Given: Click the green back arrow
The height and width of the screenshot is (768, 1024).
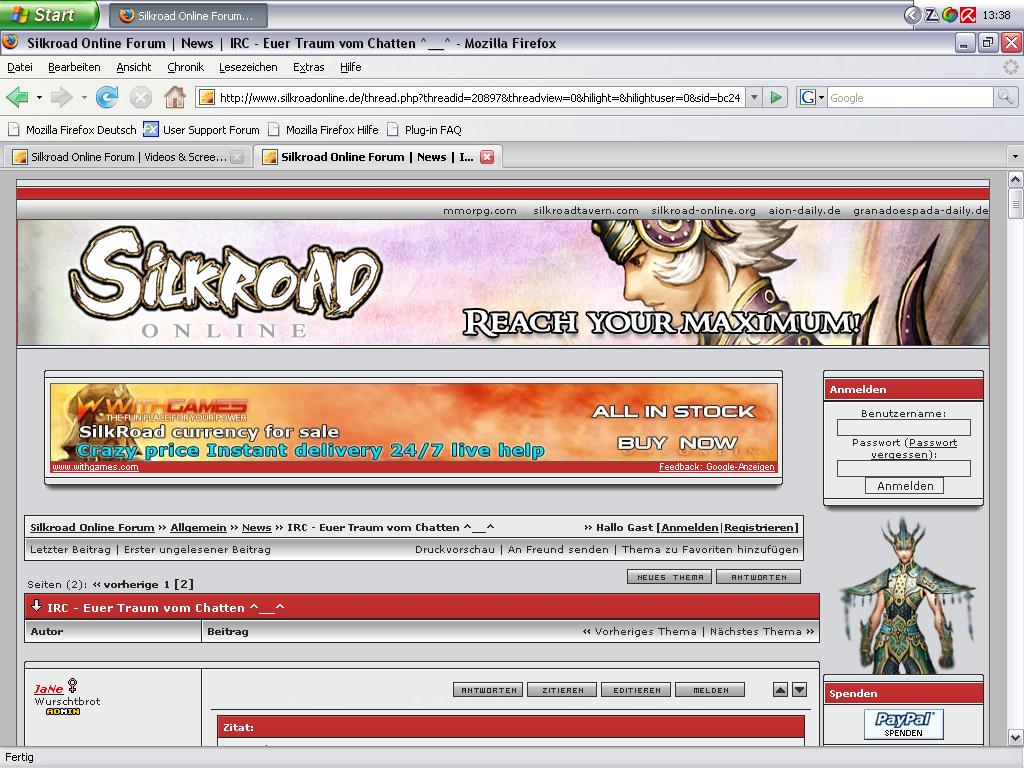Looking at the screenshot, I should coord(17,97).
